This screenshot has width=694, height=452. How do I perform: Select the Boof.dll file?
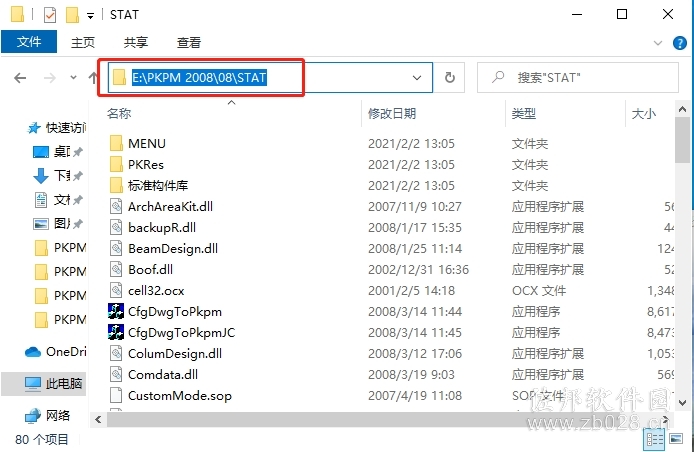[x=150, y=270]
